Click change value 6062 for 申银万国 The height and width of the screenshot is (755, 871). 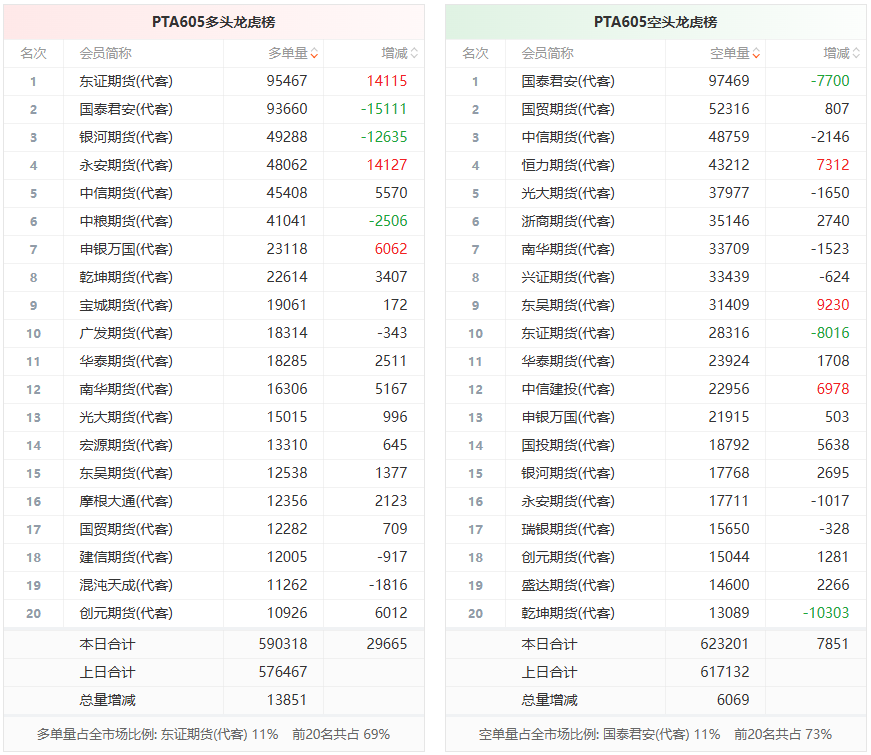391,249
